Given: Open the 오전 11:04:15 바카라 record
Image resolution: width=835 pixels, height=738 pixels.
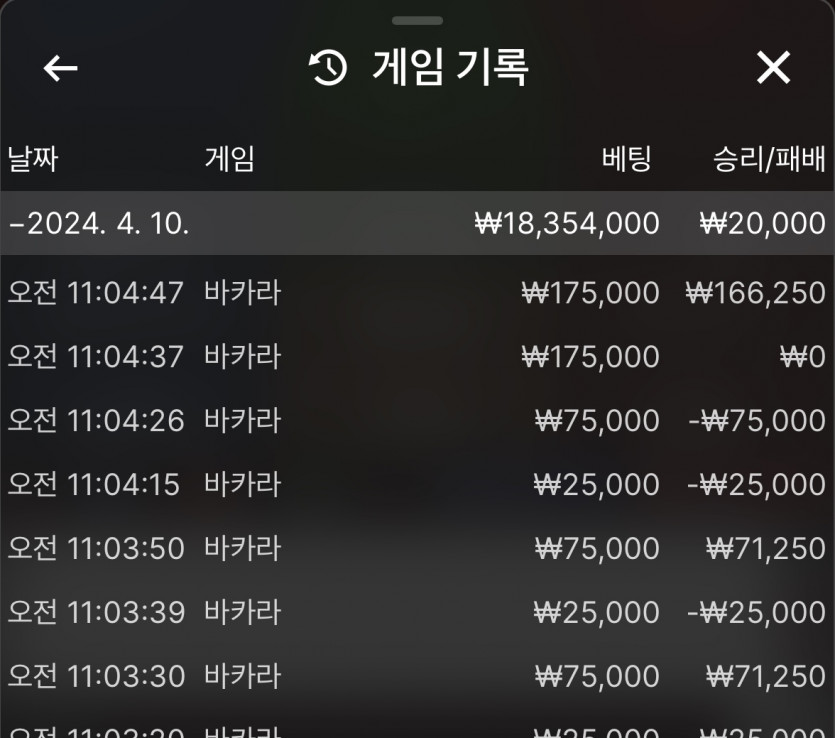Looking at the screenshot, I should click(x=418, y=484).
